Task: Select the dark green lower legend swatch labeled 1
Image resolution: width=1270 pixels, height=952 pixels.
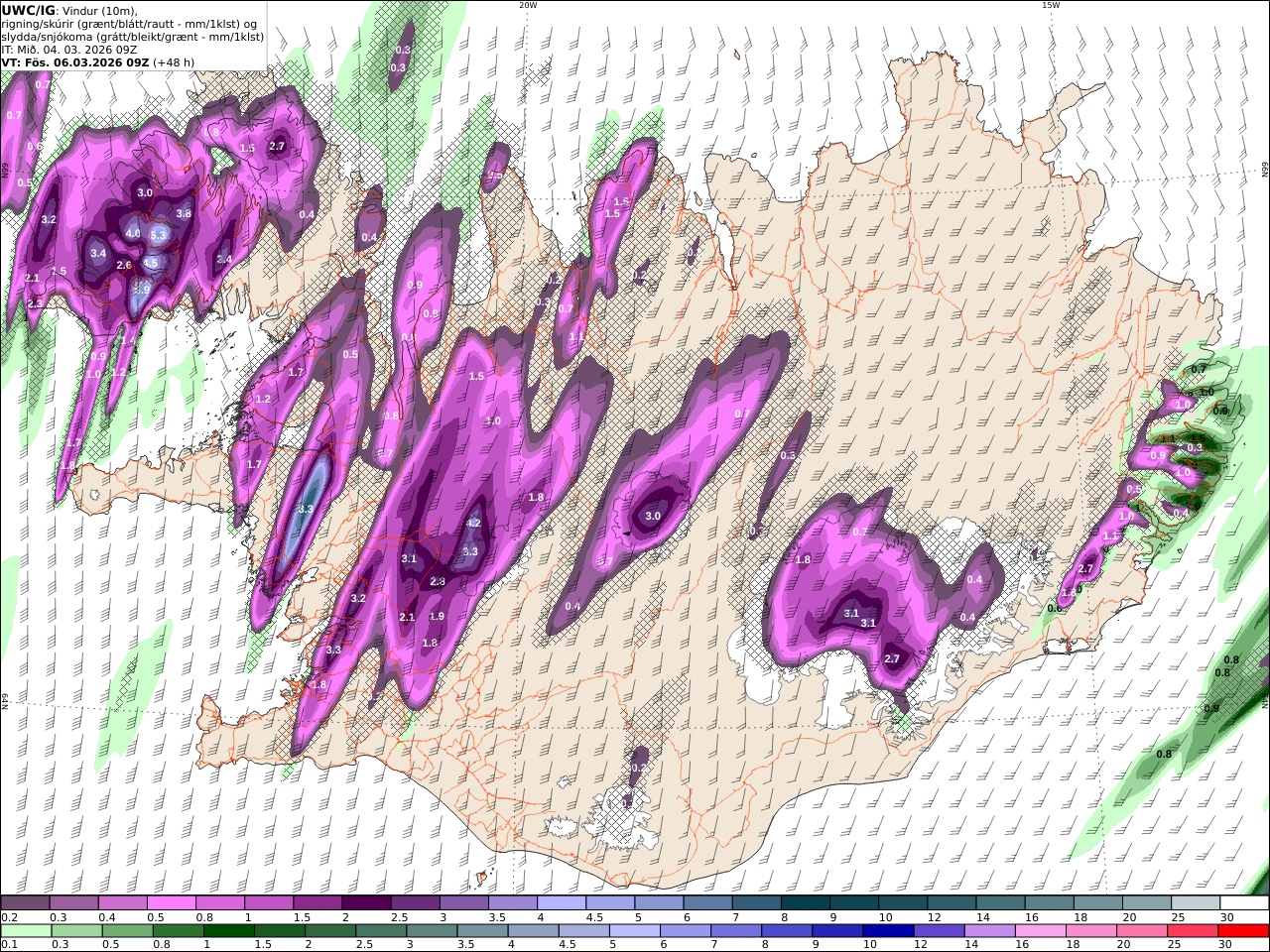Action: [x=229, y=931]
